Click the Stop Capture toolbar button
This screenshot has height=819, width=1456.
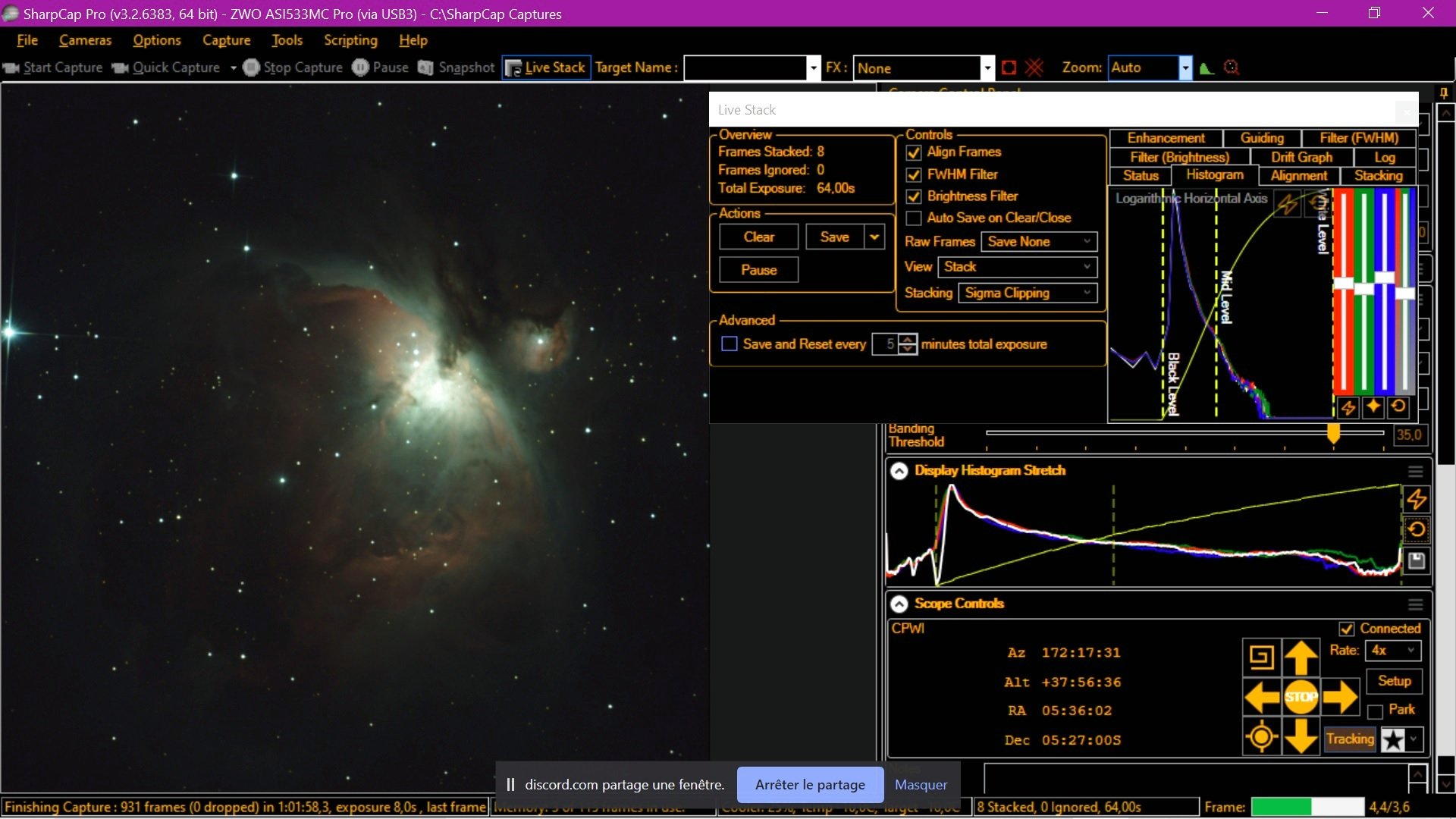point(293,67)
